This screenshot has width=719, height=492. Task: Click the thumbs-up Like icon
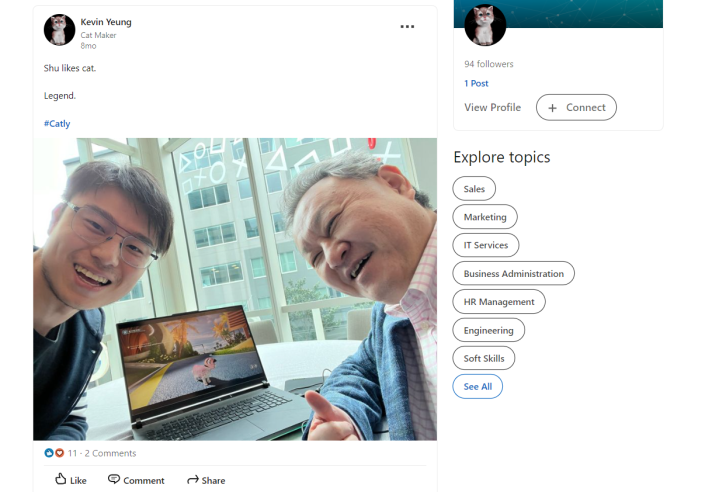[60, 480]
